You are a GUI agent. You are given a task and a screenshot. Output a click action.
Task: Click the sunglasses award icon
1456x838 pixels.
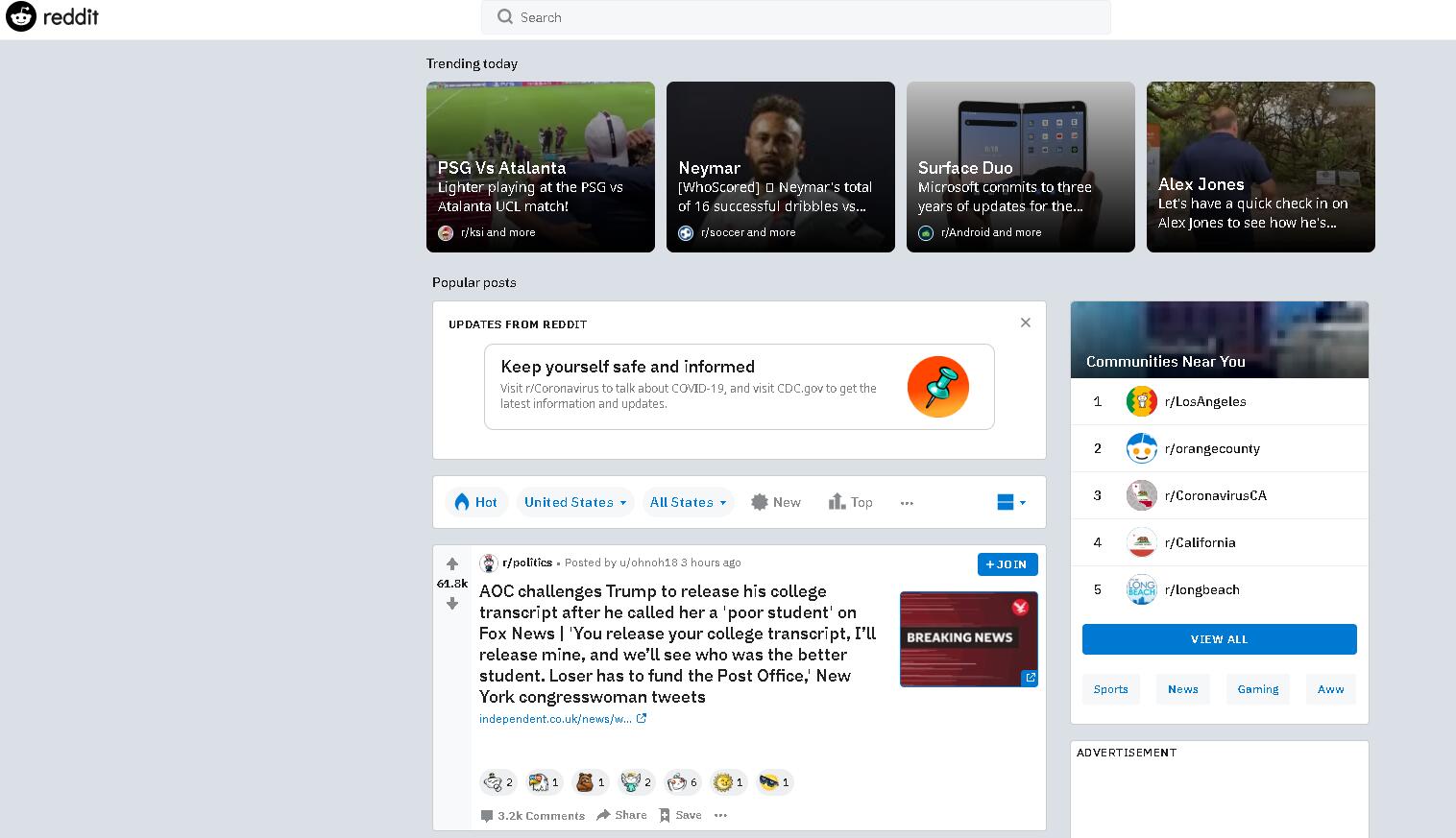click(x=768, y=782)
